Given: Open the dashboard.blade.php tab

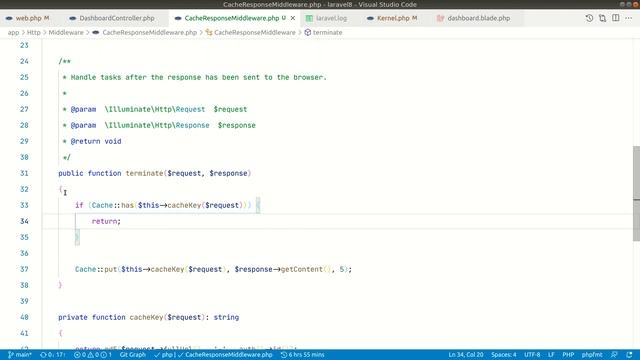Looking at the screenshot, I should 478,18.
